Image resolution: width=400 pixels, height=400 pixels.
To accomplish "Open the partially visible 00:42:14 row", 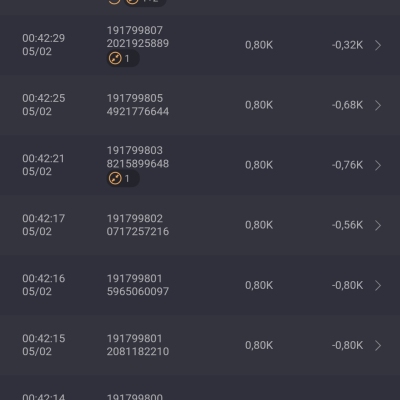I will click(x=200, y=388).
